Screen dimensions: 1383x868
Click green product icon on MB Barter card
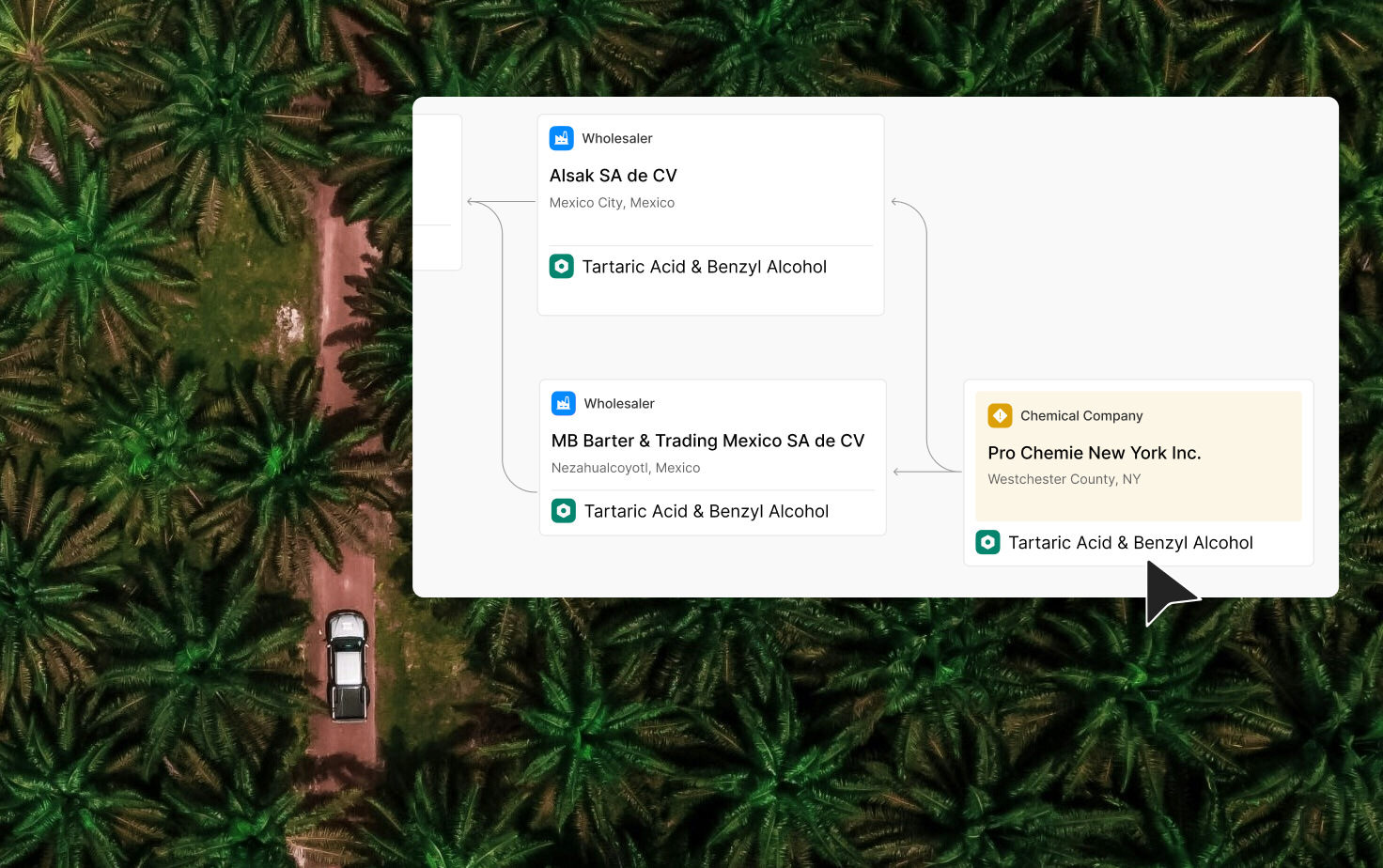[564, 511]
